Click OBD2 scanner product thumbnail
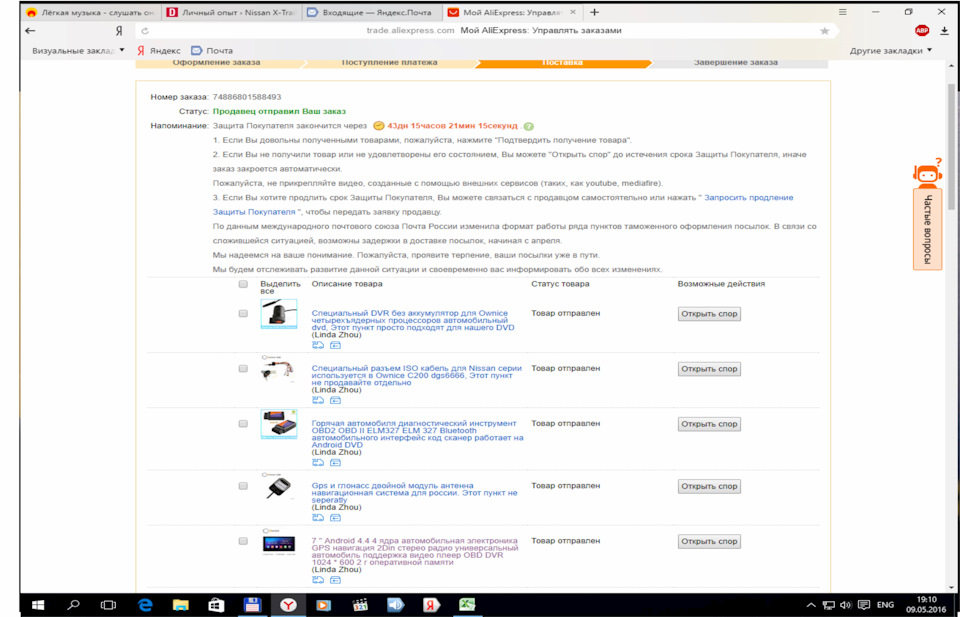This screenshot has width=960, height=617. pyautogui.click(x=279, y=424)
